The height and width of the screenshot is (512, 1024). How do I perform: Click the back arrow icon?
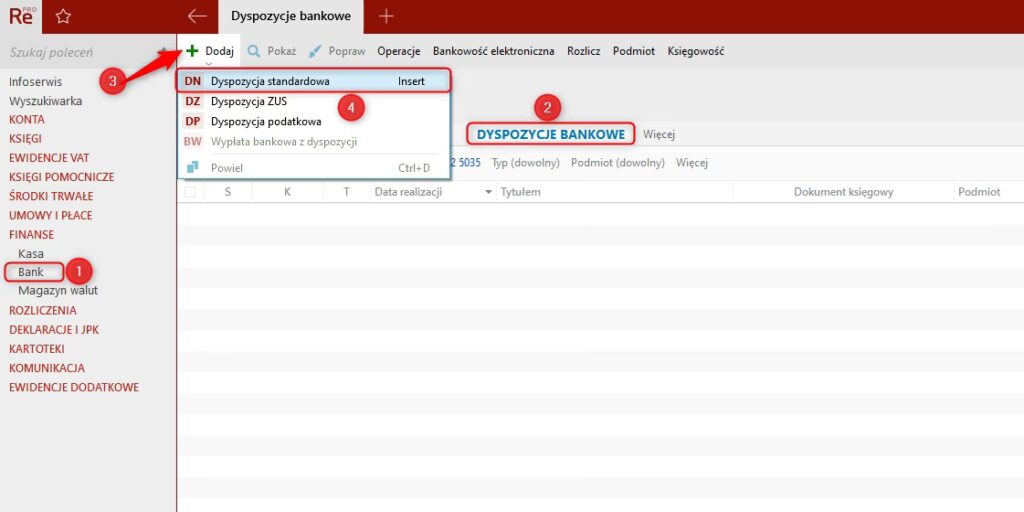(x=197, y=16)
